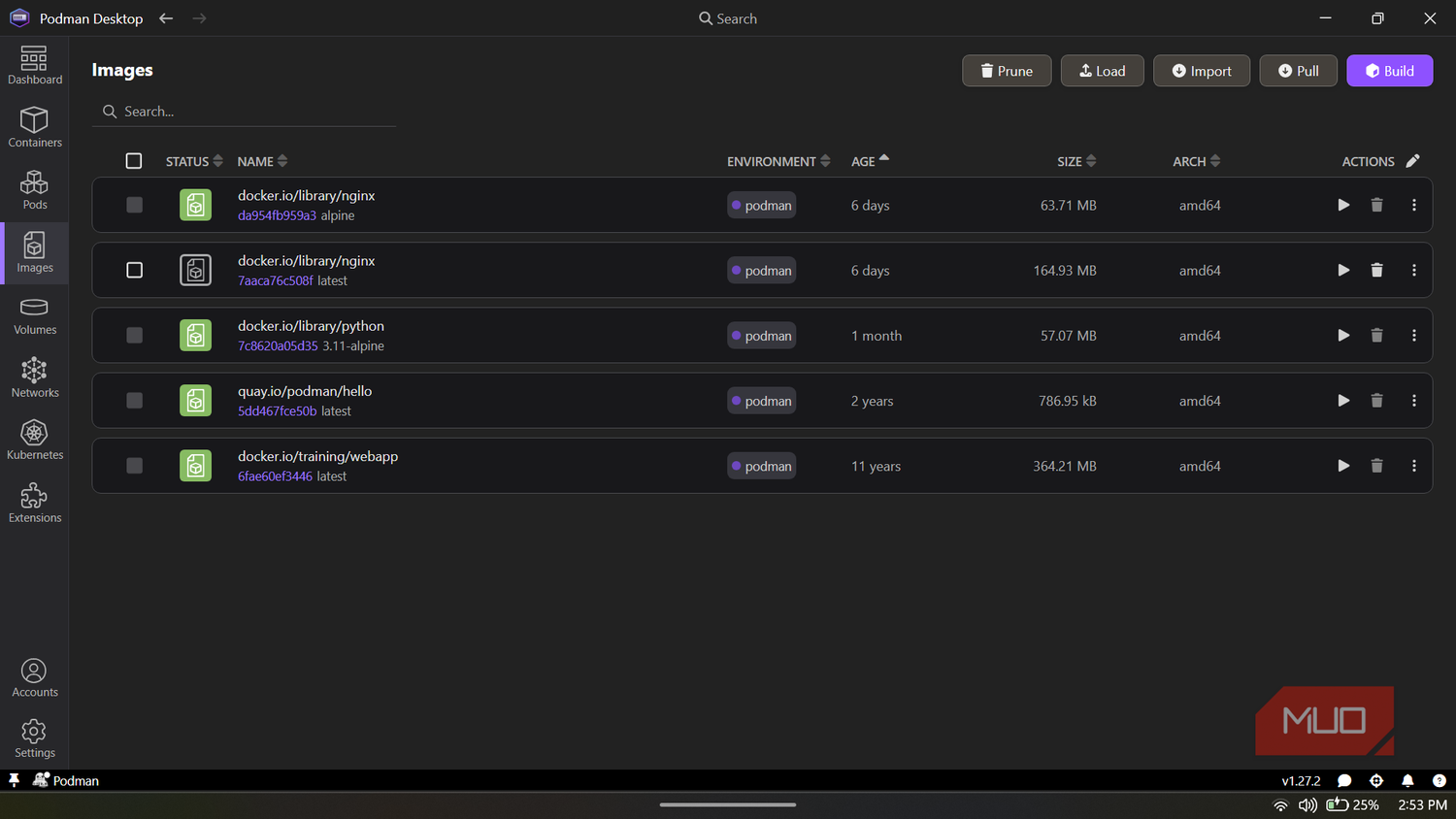Open the feedback chat bubble in the status bar
This screenshot has width=1456, height=819.
click(1344, 780)
